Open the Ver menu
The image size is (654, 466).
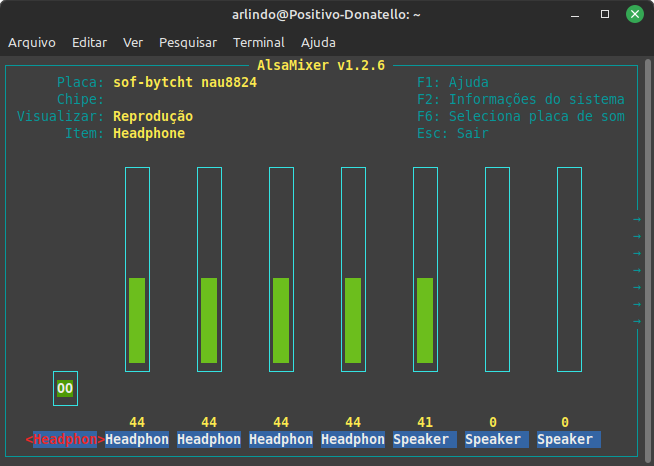click(x=133, y=43)
